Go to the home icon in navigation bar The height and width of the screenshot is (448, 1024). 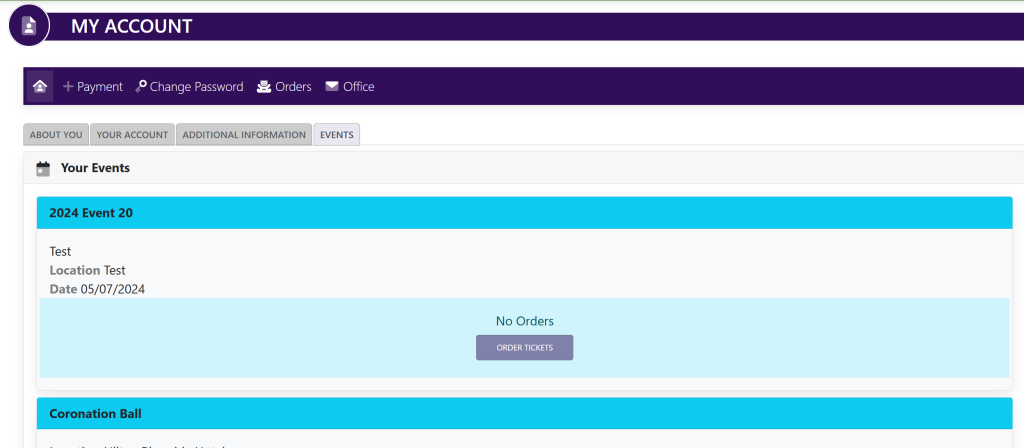(40, 86)
